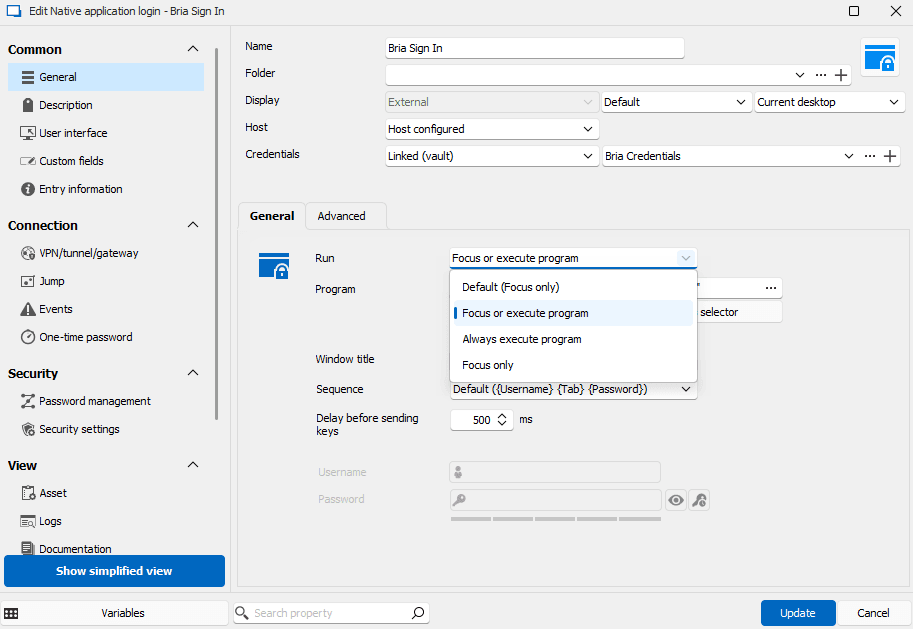Click the entry icon image at top right
The width and height of the screenshot is (913, 629).
[880, 57]
